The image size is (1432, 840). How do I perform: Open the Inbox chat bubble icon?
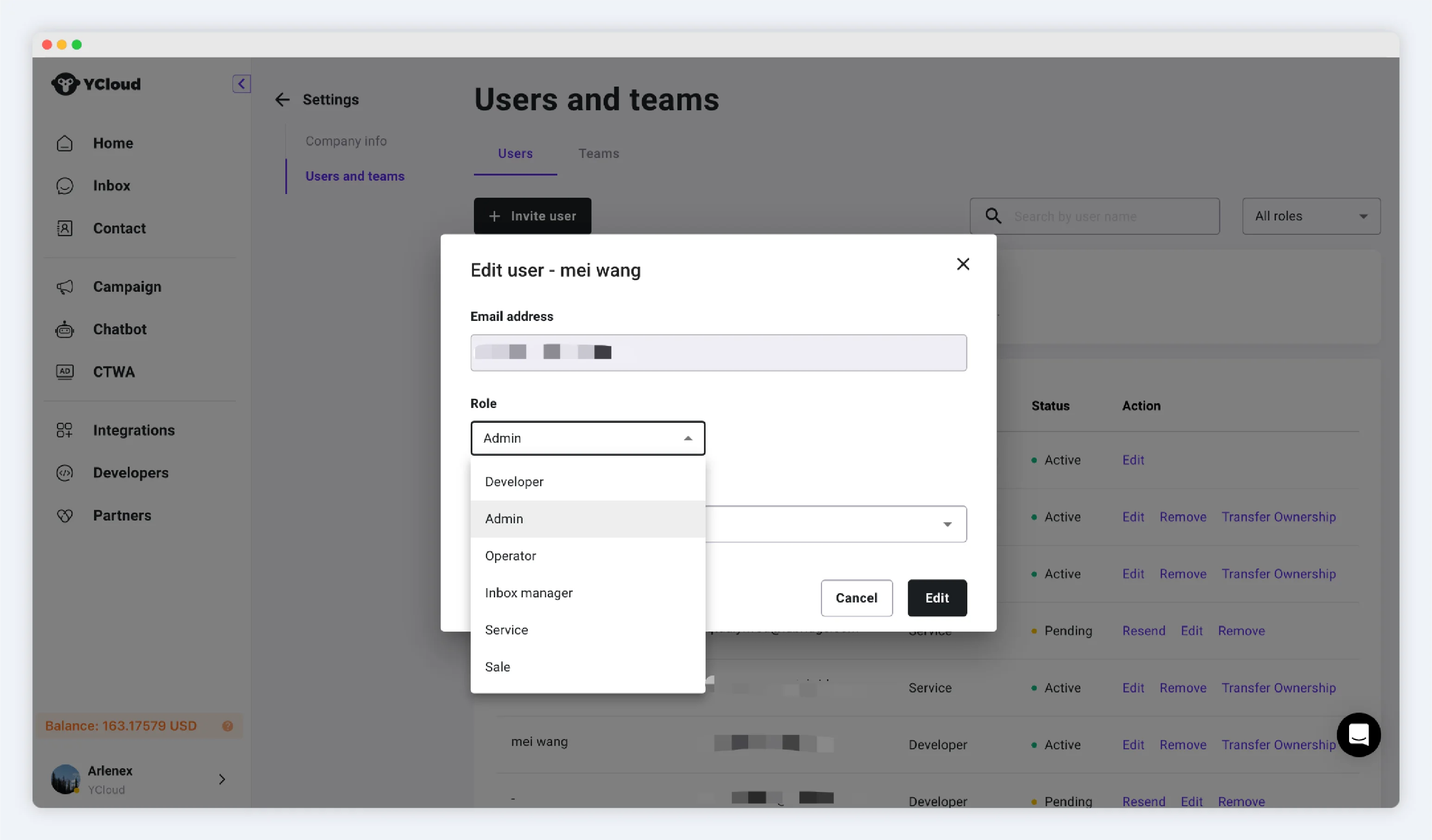tap(65, 186)
